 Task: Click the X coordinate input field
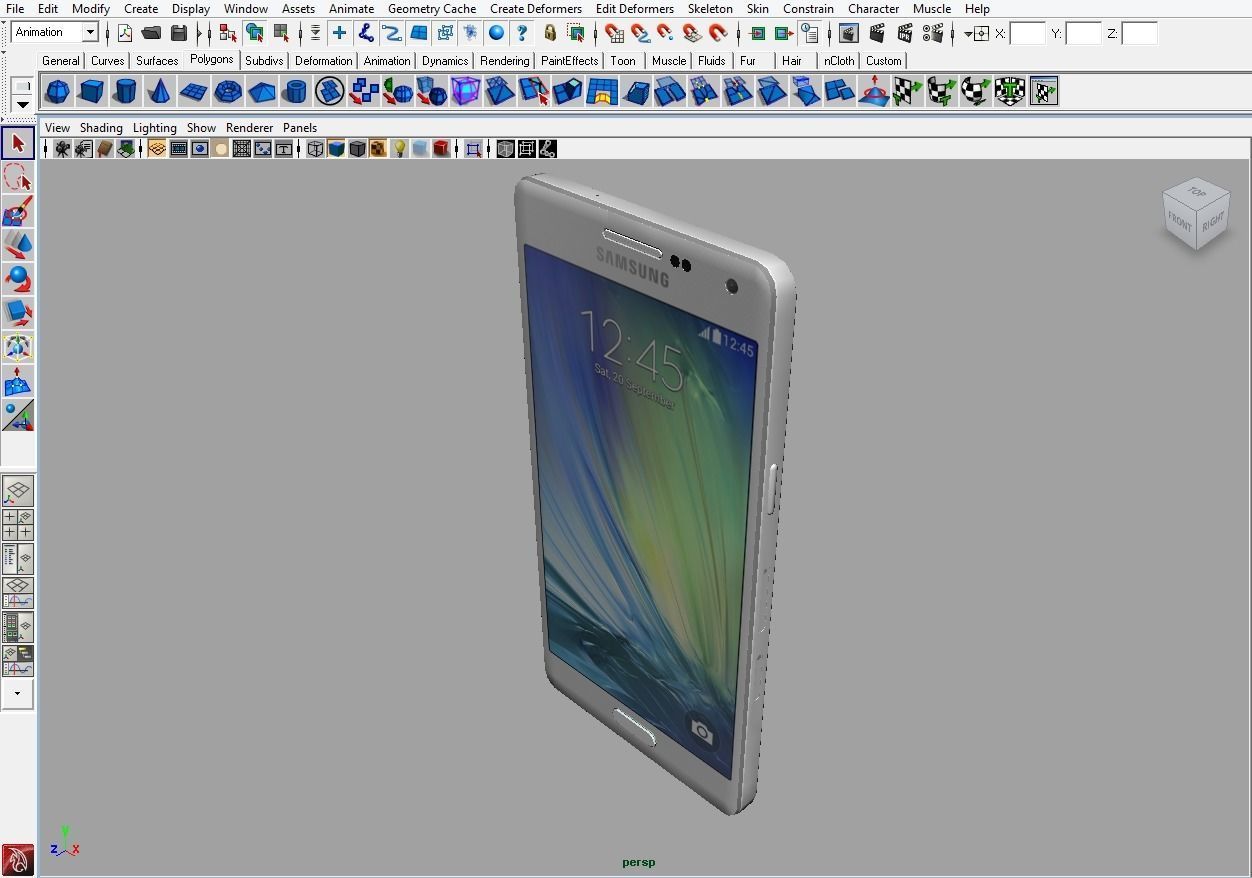tap(1028, 33)
